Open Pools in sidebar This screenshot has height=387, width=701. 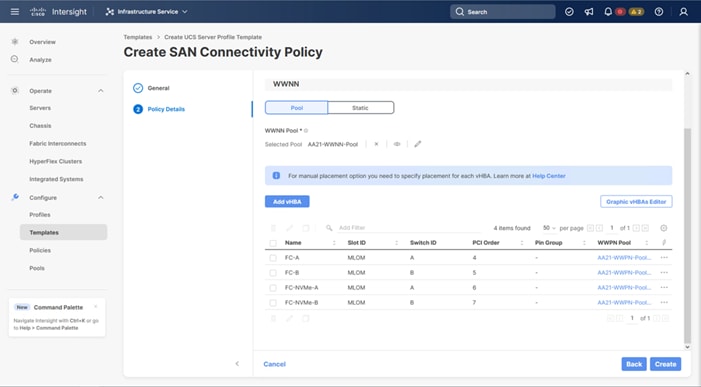[x=37, y=268]
